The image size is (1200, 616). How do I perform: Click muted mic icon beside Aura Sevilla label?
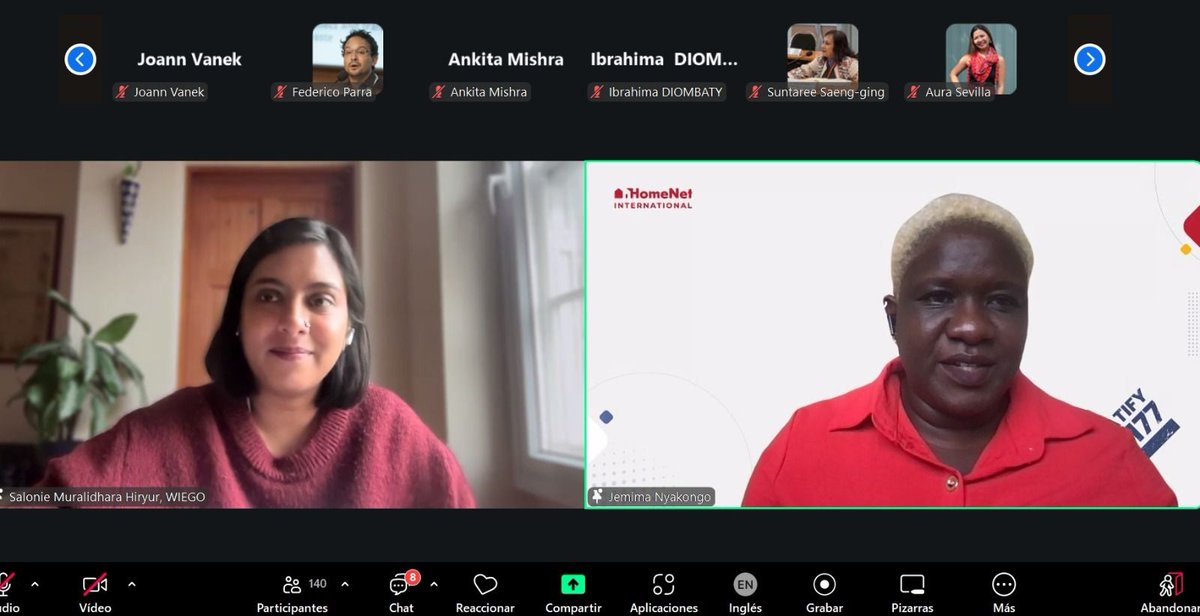coord(915,92)
